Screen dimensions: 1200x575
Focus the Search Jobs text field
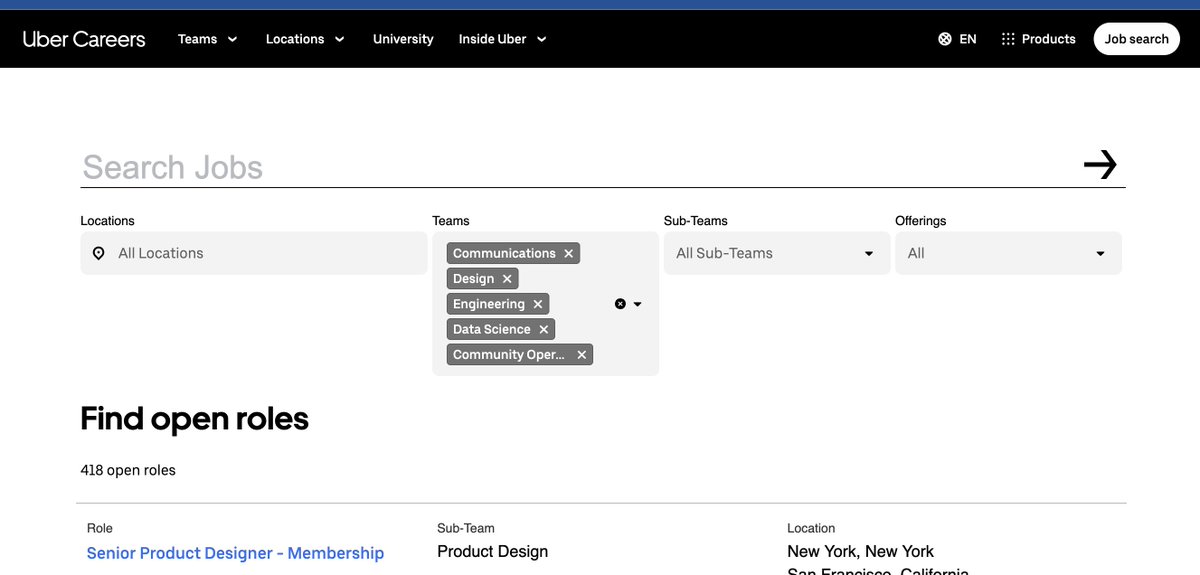575,167
